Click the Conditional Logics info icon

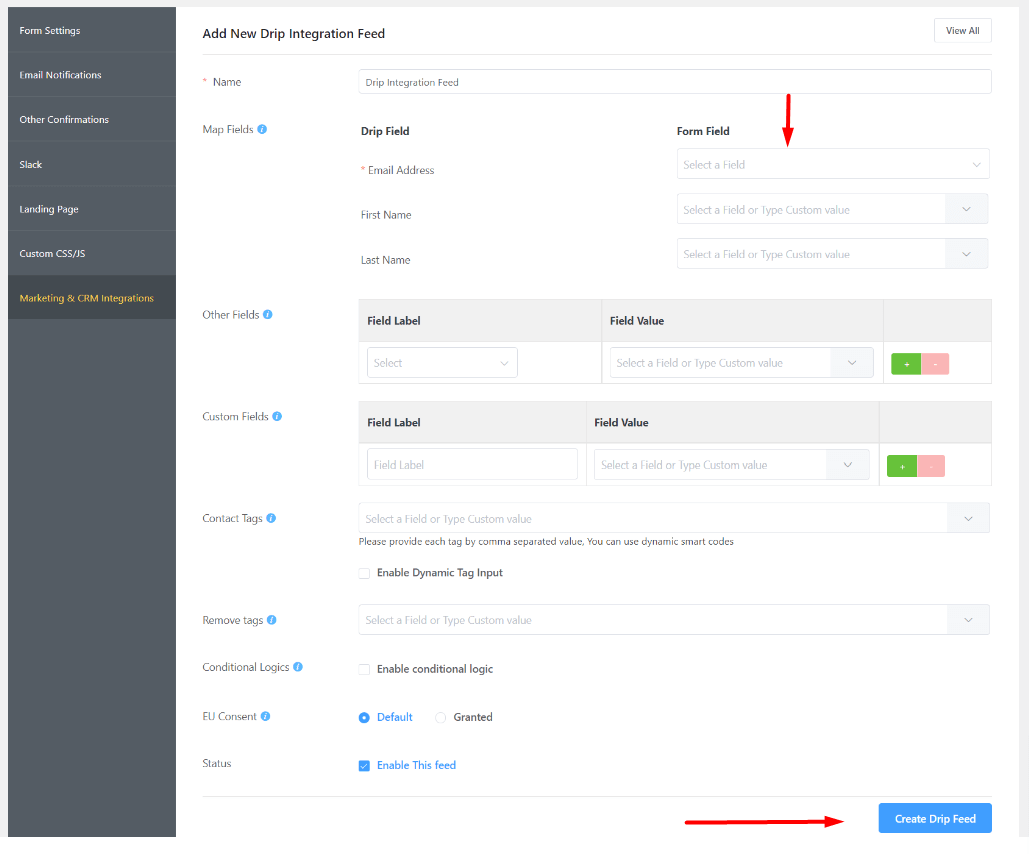coord(298,667)
